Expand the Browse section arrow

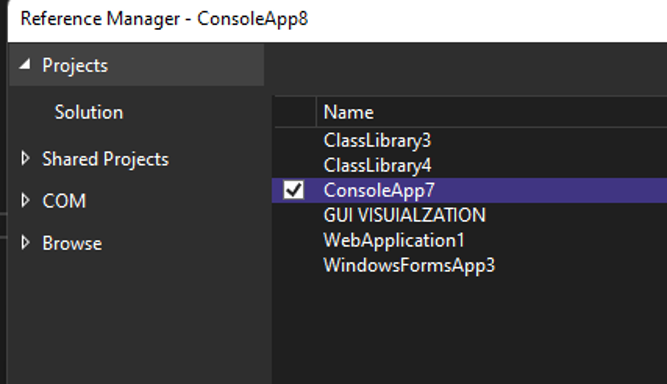pos(25,243)
